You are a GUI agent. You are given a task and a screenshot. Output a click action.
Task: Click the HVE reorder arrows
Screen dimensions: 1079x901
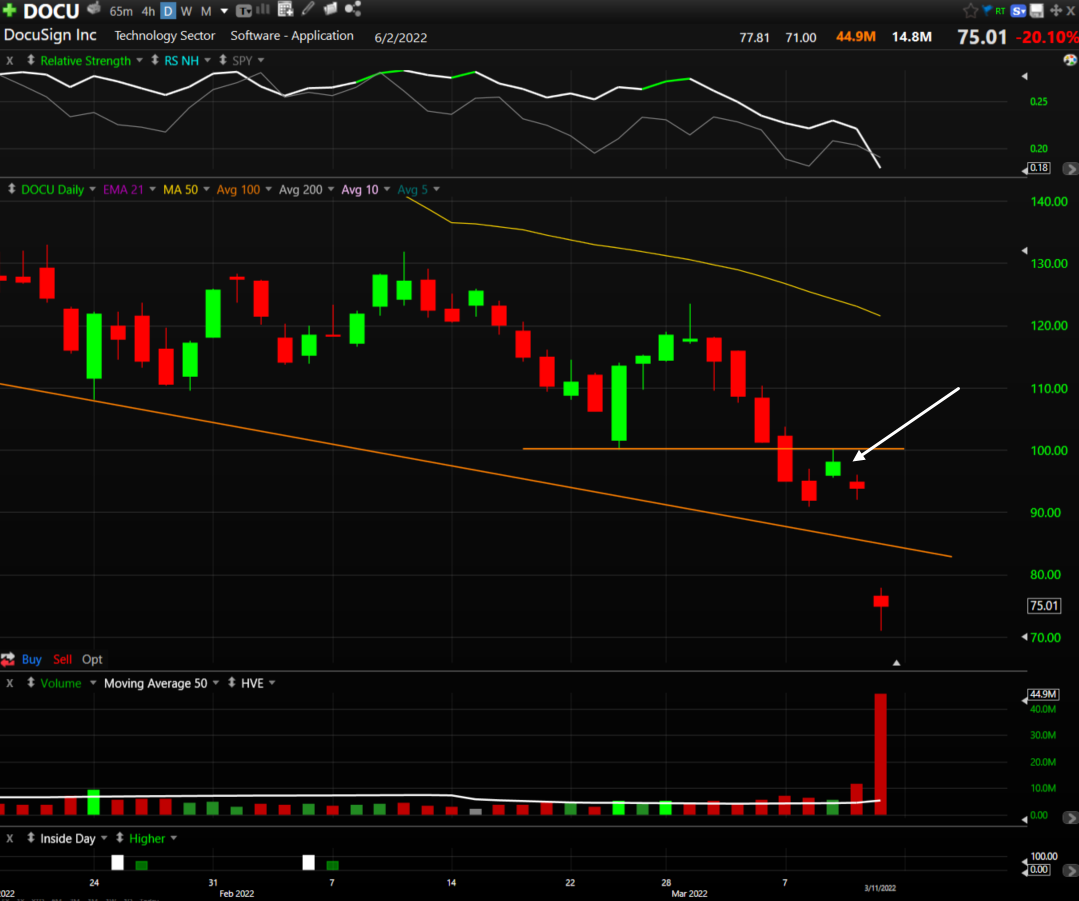[232, 682]
